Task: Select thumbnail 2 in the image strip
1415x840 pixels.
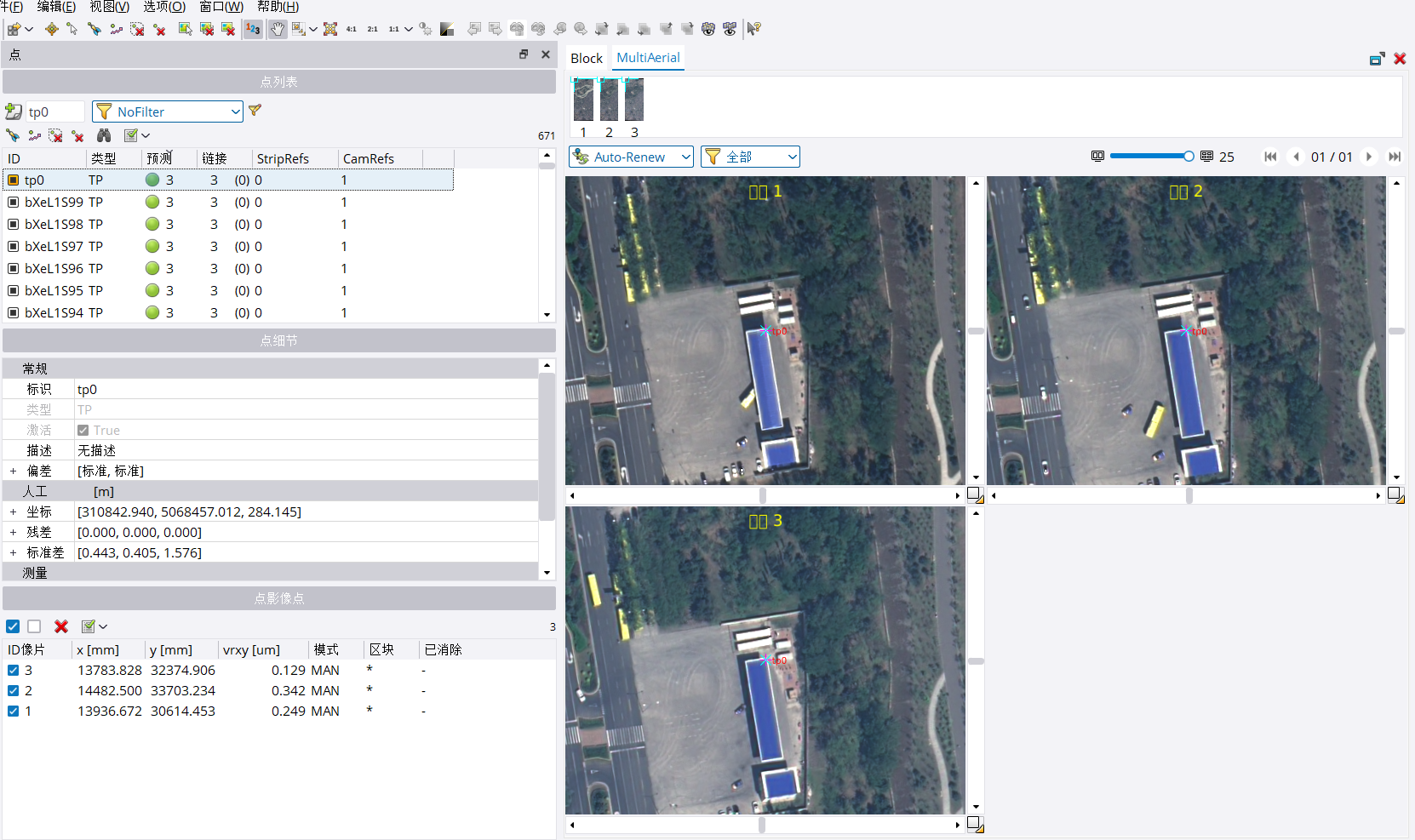Action: 609,100
